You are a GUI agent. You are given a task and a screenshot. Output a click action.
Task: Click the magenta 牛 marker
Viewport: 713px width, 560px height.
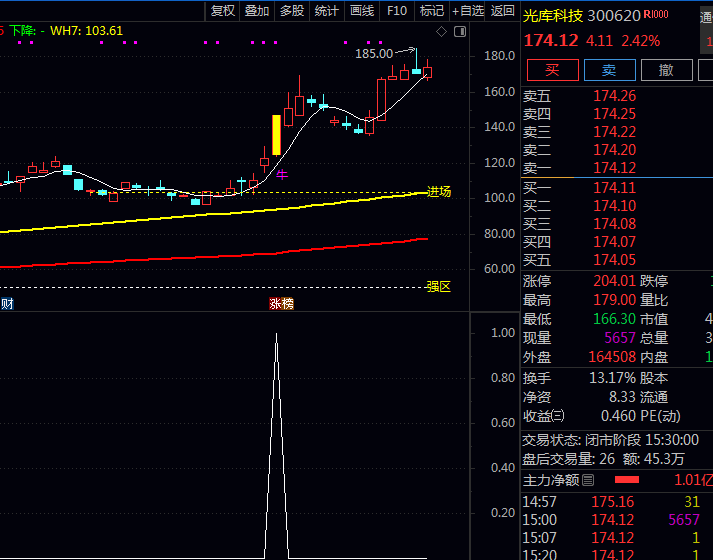tap(282, 174)
